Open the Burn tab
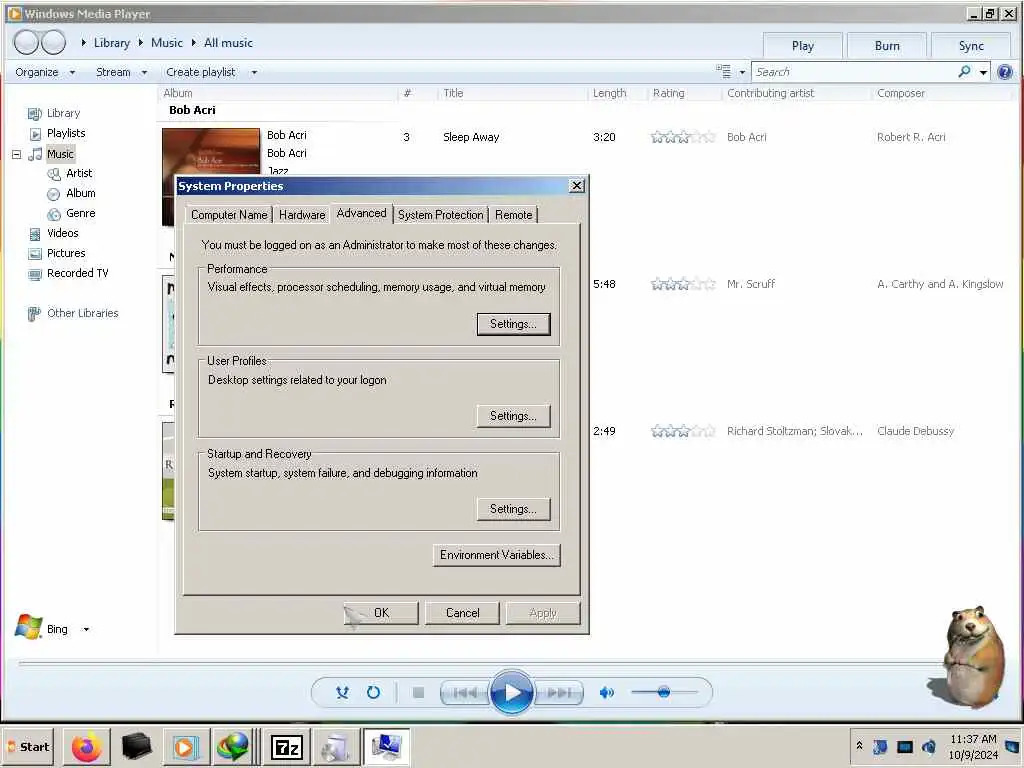 coord(887,46)
